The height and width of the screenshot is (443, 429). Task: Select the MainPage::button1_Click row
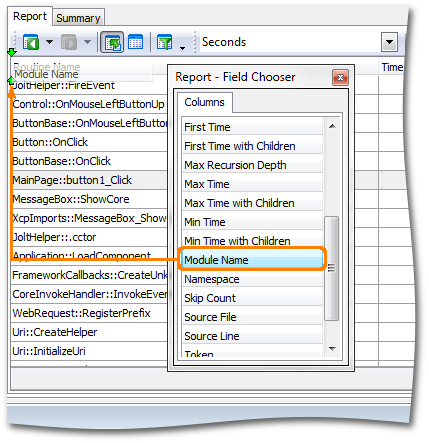tap(89, 180)
